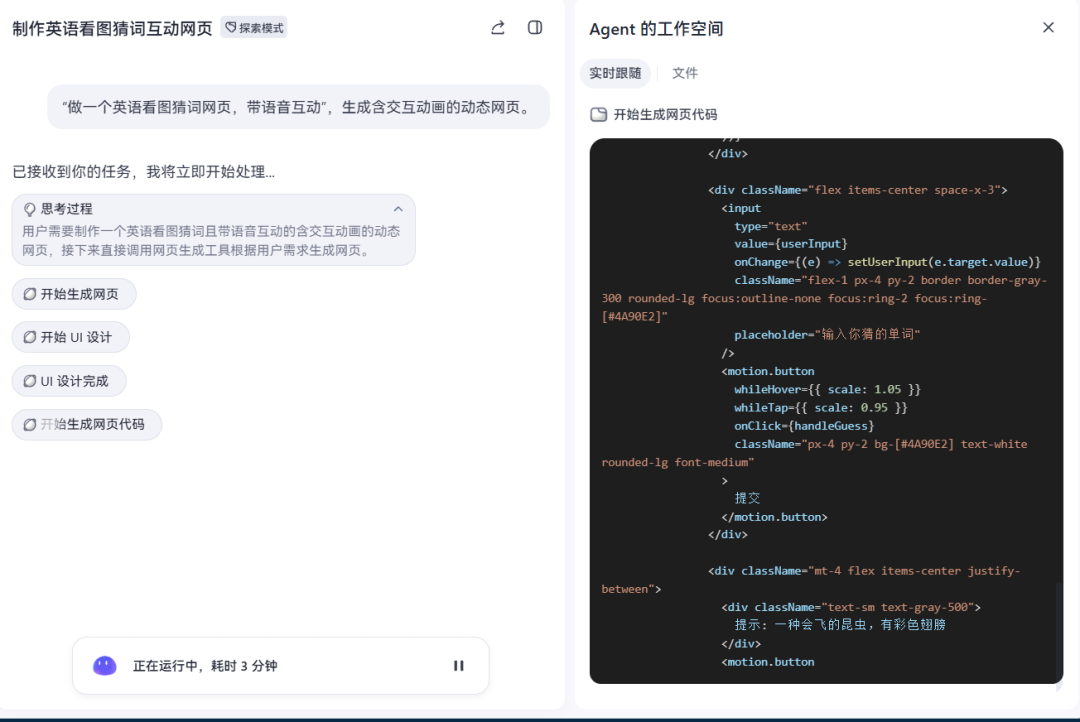1080x722 pixels.
Task: Click the user prompt message bubble
Action: 299,106
